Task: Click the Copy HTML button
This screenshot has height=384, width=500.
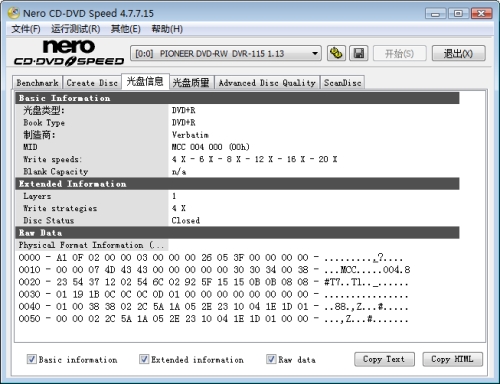Action: click(452, 359)
